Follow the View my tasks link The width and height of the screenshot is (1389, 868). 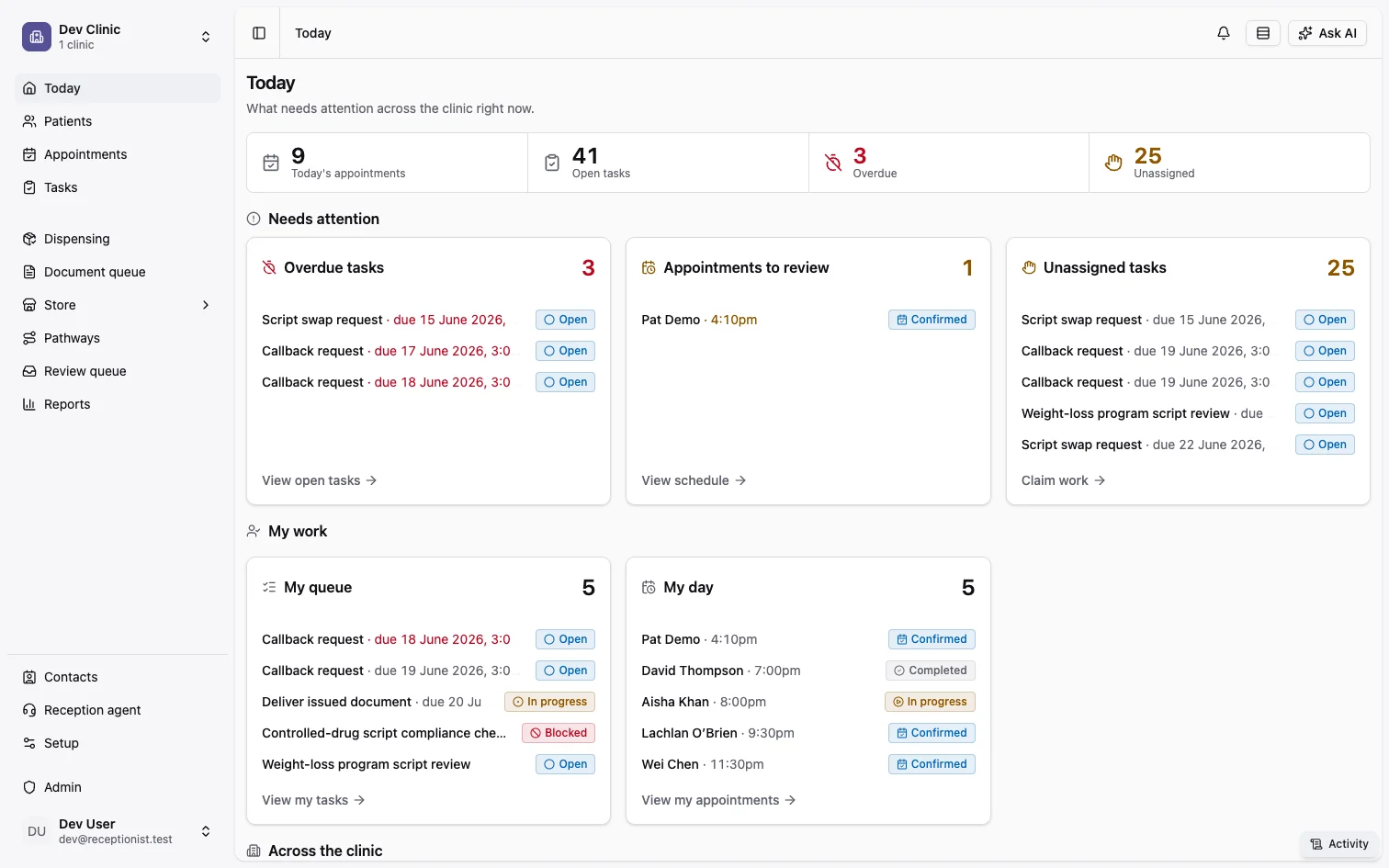[x=313, y=800]
